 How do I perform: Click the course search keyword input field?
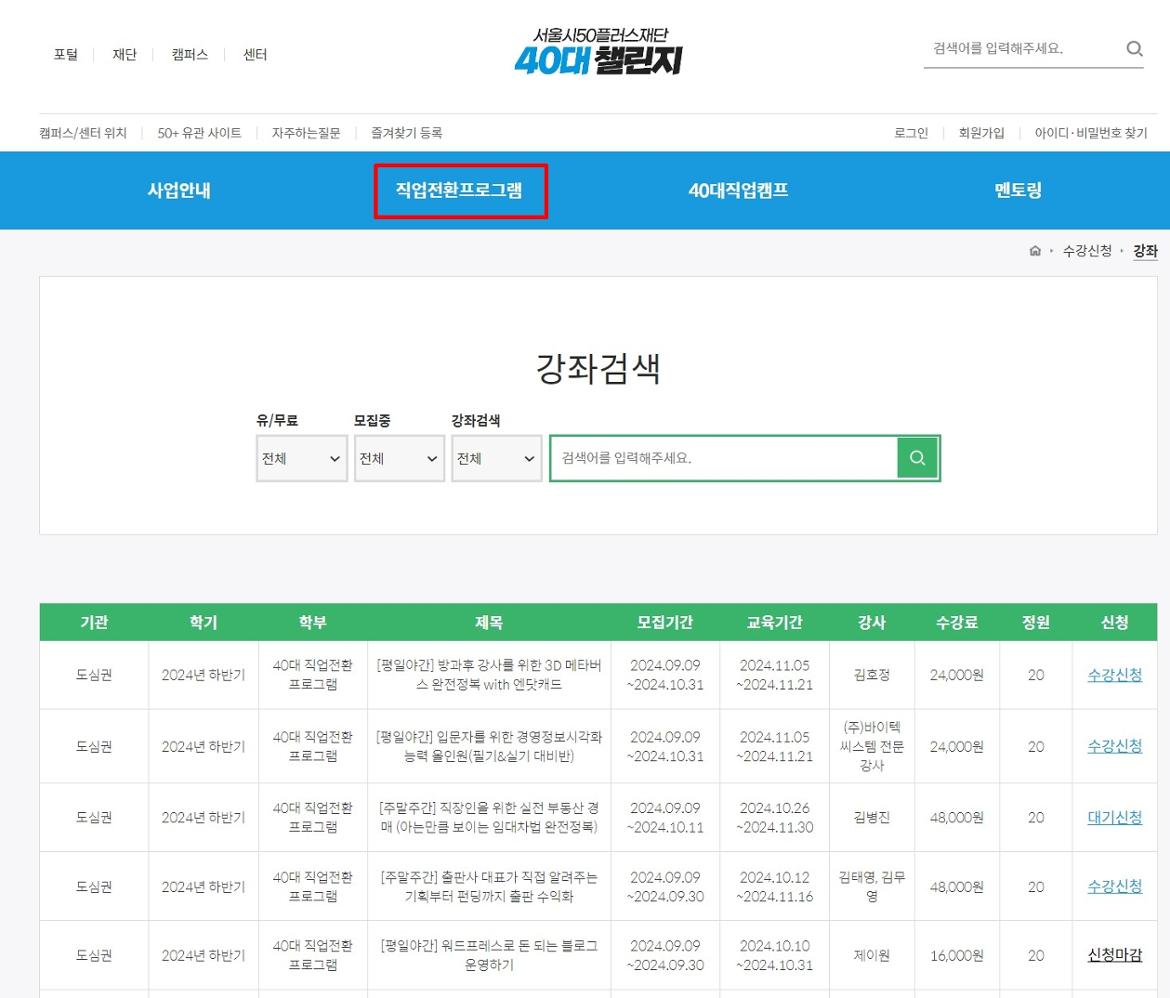(x=723, y=458)
